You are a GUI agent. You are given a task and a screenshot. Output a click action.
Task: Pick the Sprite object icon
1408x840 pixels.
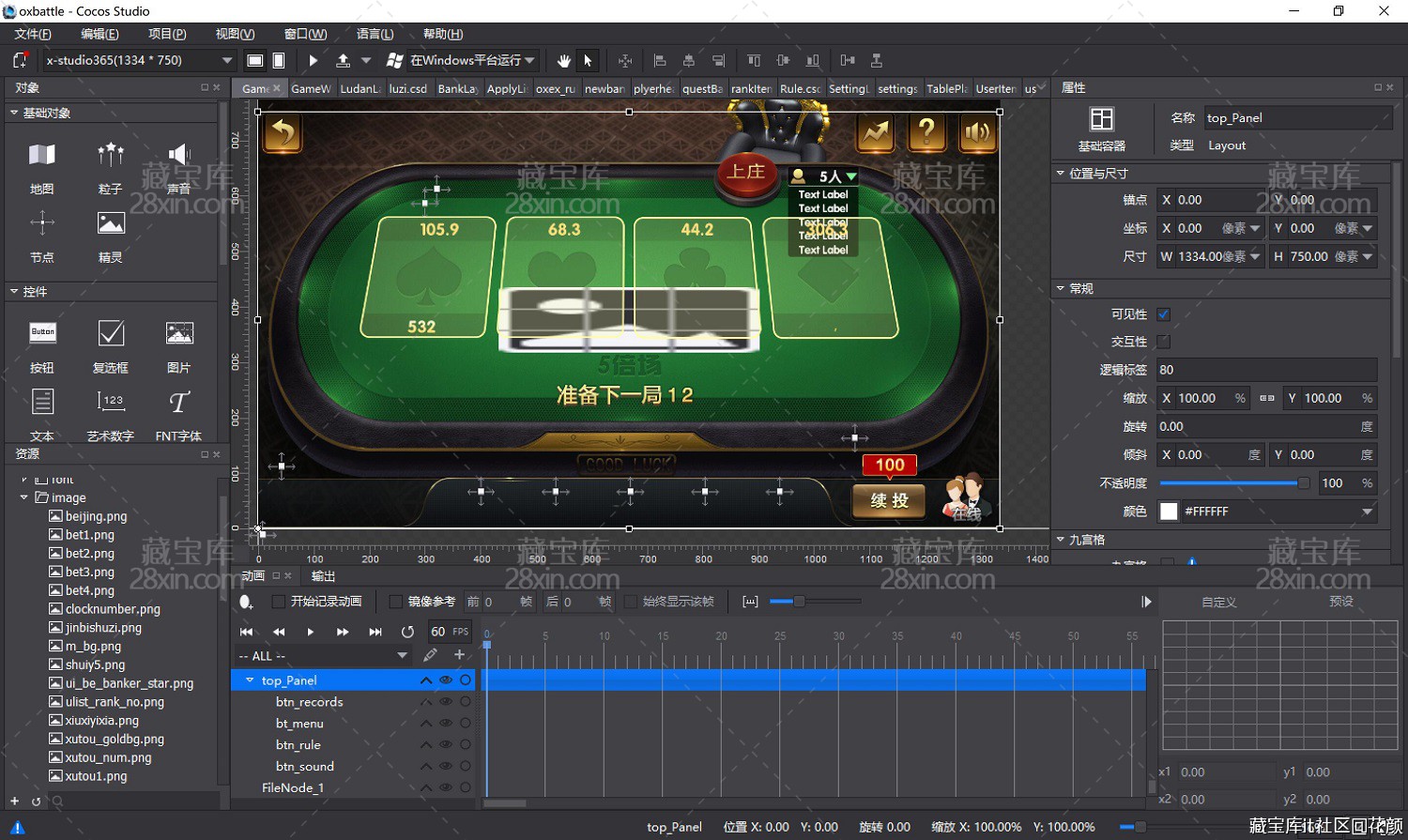click(111, 223)
